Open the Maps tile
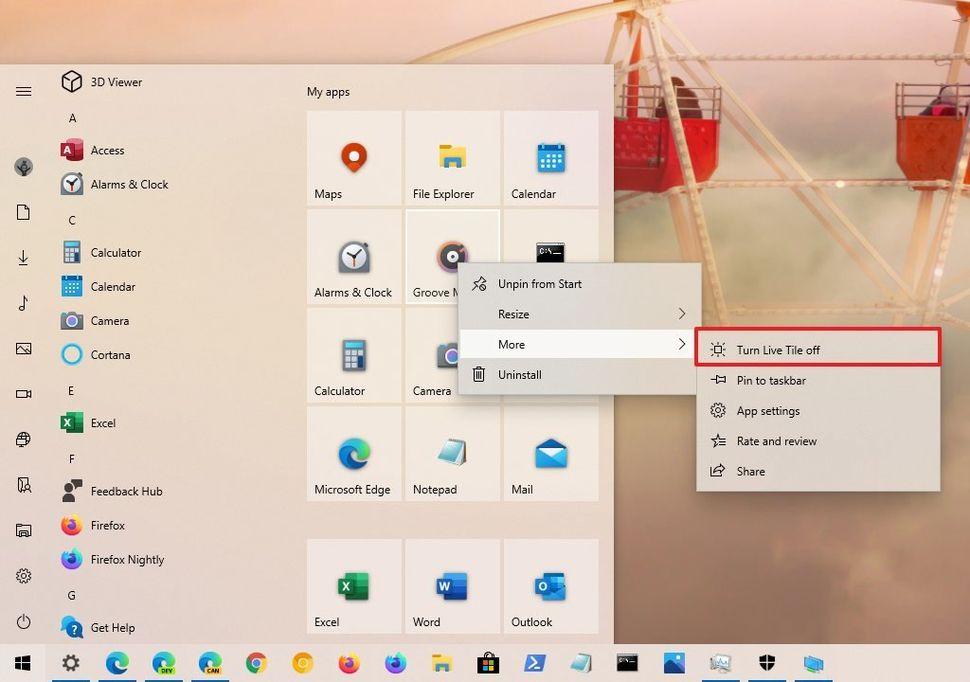970x682 pixels. (x=354, y=158)
